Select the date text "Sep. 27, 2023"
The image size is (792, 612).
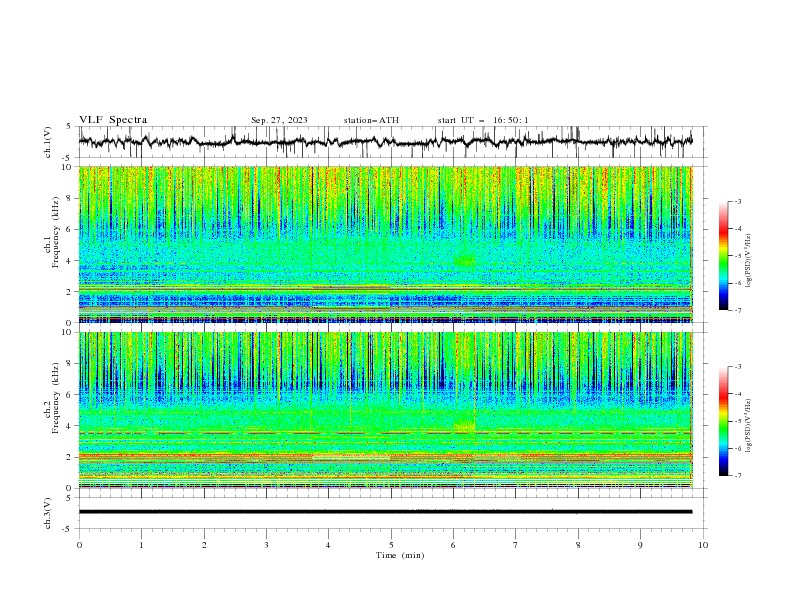click(x=279, y=120)
